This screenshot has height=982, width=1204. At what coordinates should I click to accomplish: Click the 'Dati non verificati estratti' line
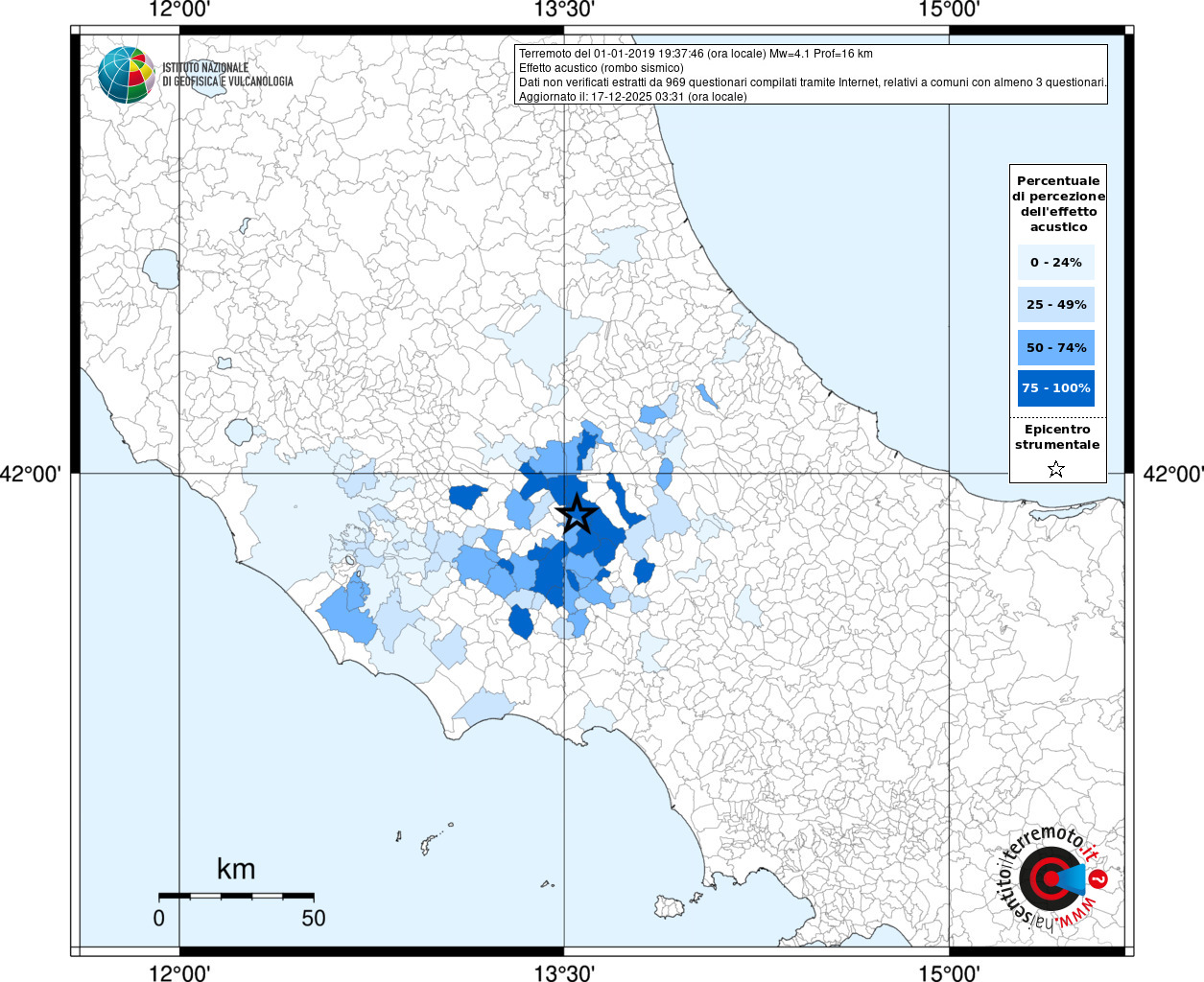click(x=813, y=82)
